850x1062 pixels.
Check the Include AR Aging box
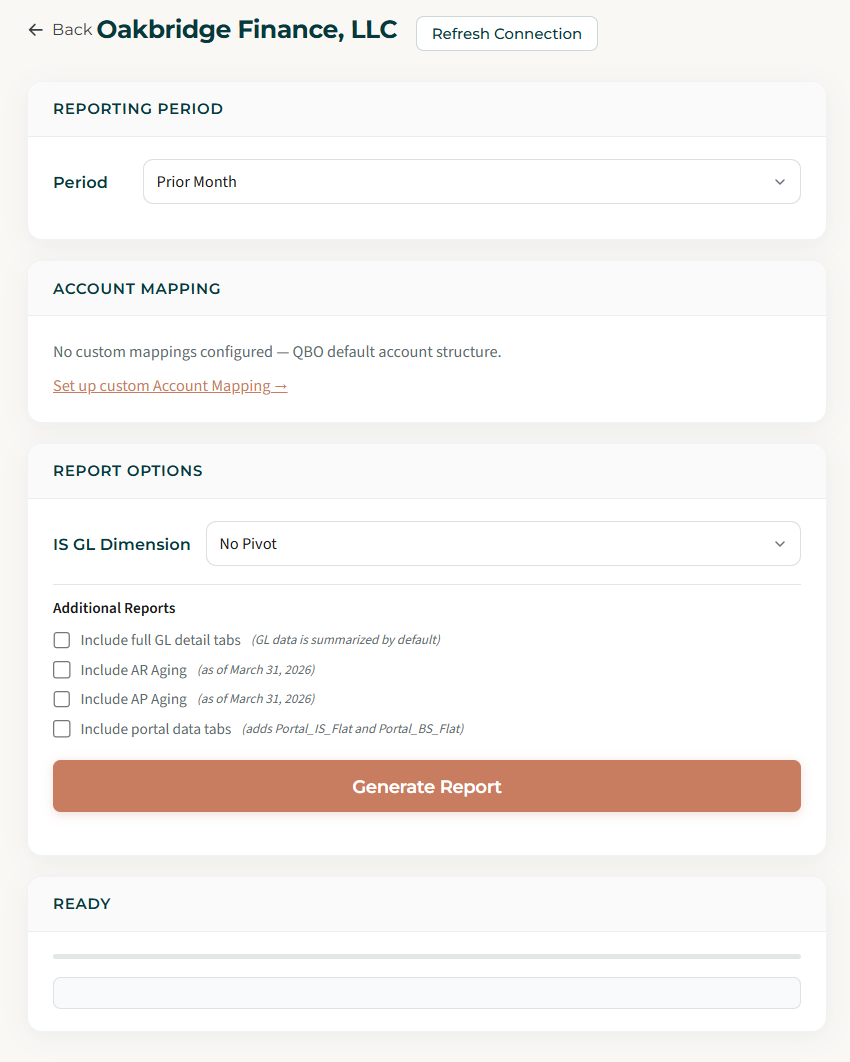tap(62, 670)
